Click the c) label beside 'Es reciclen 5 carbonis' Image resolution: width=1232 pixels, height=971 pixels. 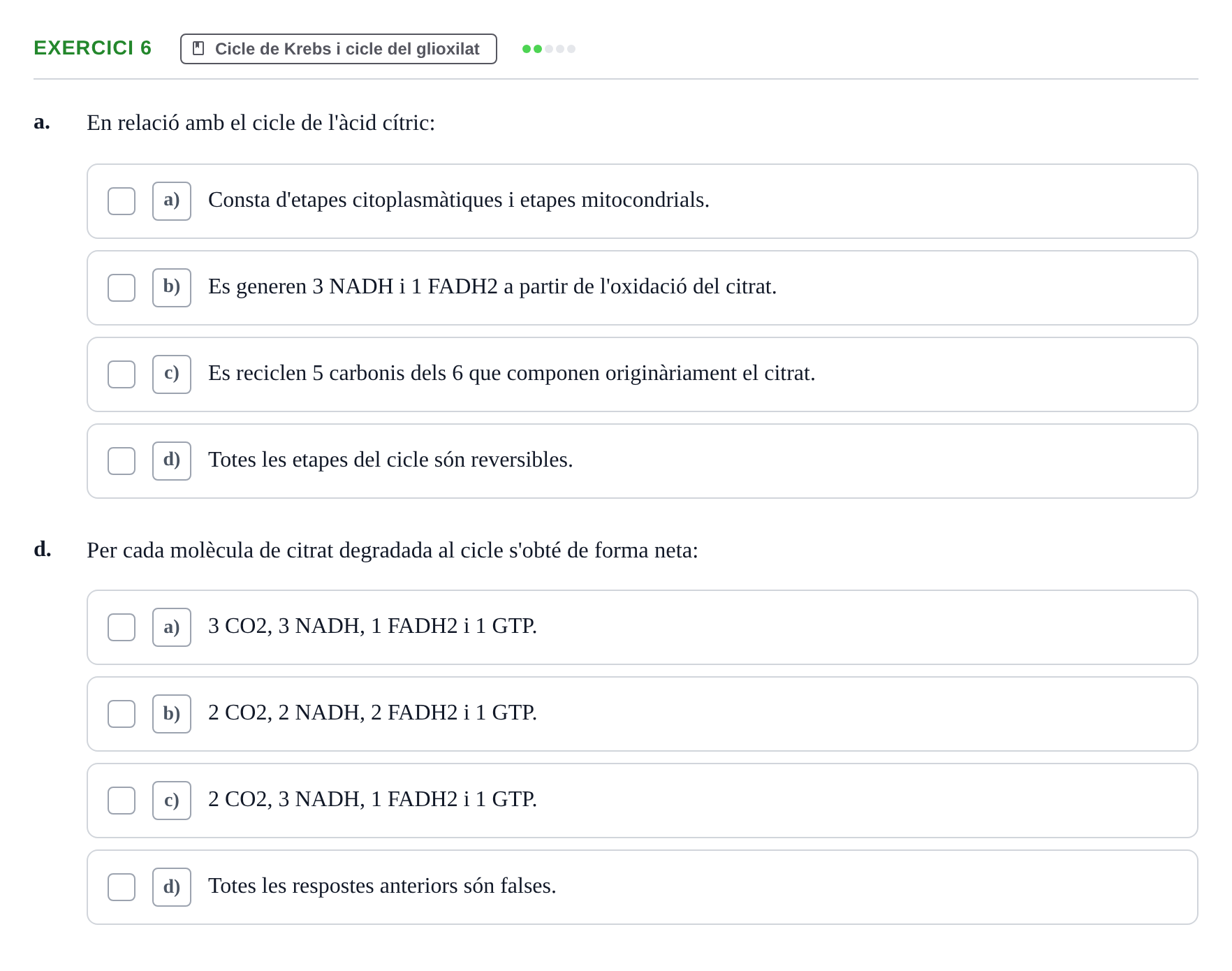(172, 374)
